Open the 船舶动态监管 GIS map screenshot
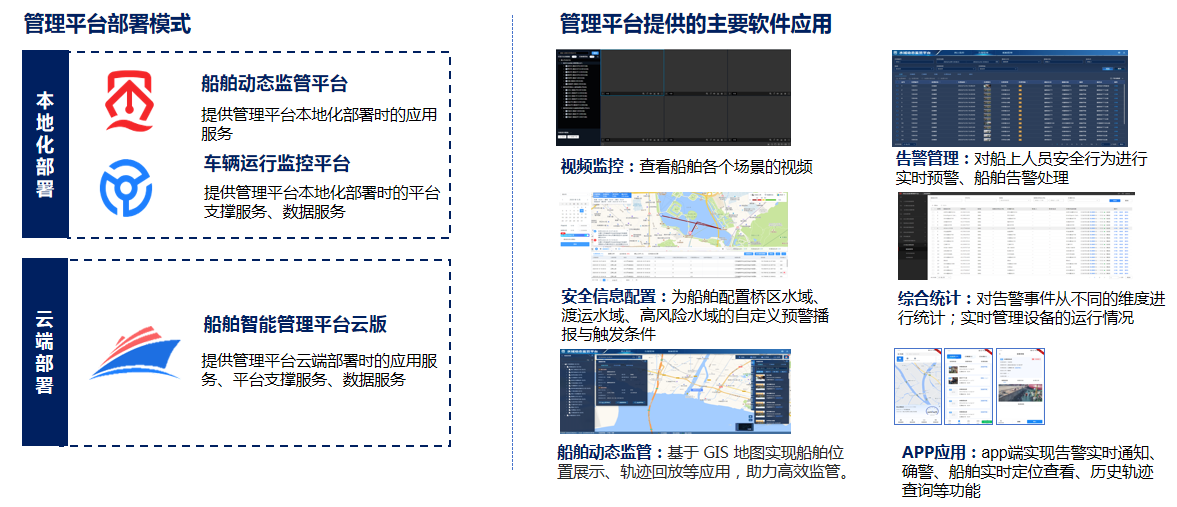The image size is (1177, 507). click(675, 391)
